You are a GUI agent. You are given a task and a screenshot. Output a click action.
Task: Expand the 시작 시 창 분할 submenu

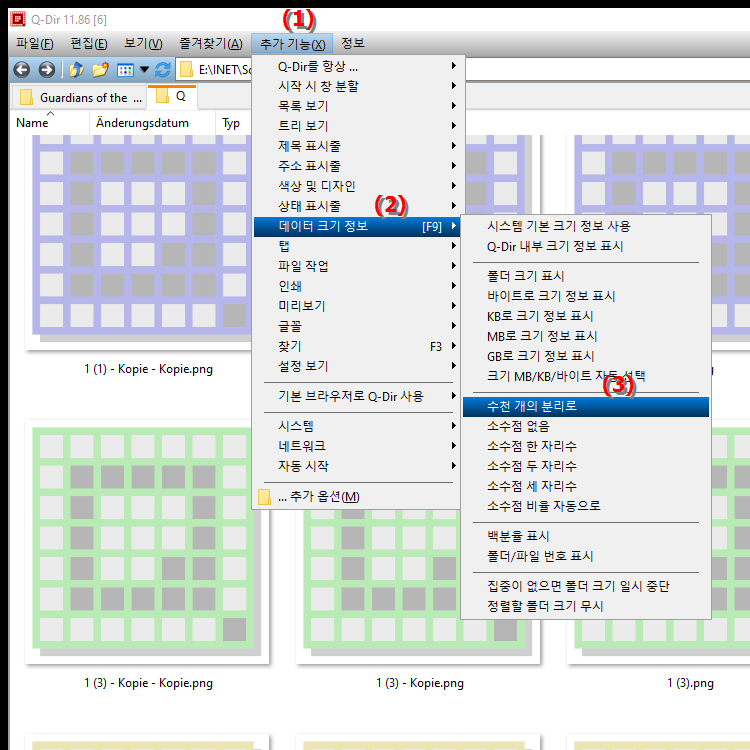pyautogui.click(x=356, y=86)
